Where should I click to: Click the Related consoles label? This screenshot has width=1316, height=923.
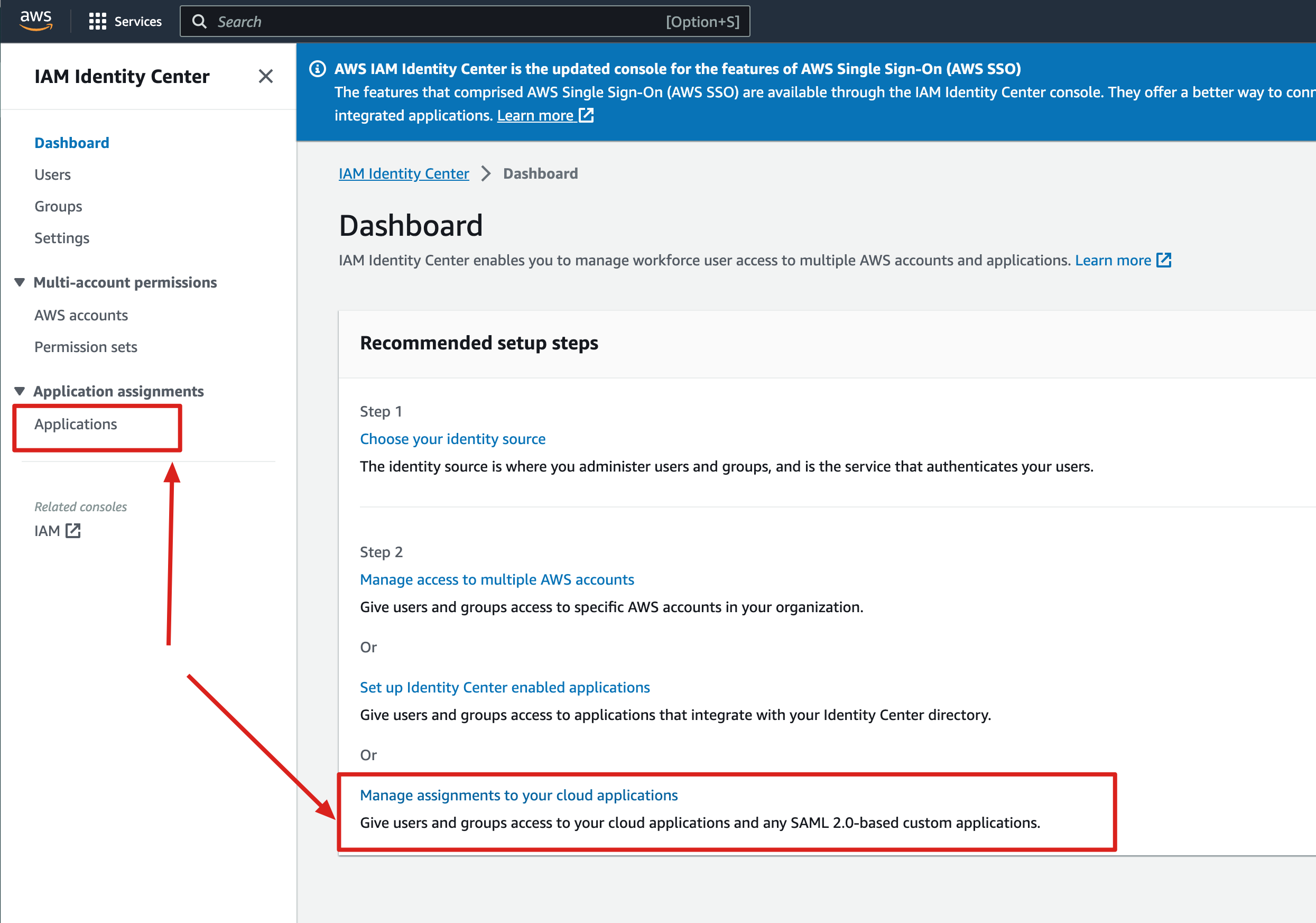pyautogui.click(x=80, y=506)
